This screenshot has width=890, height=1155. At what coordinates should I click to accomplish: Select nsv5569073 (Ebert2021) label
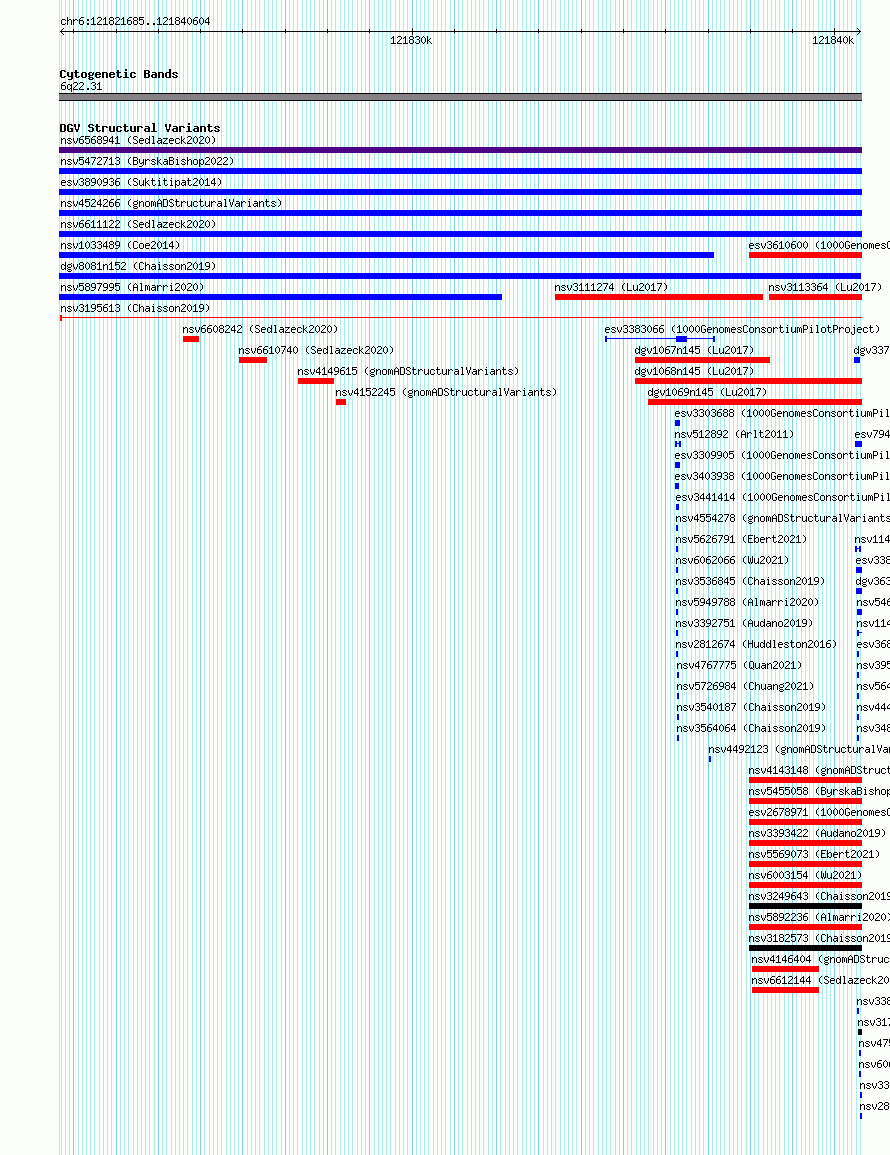coord(815,854)
